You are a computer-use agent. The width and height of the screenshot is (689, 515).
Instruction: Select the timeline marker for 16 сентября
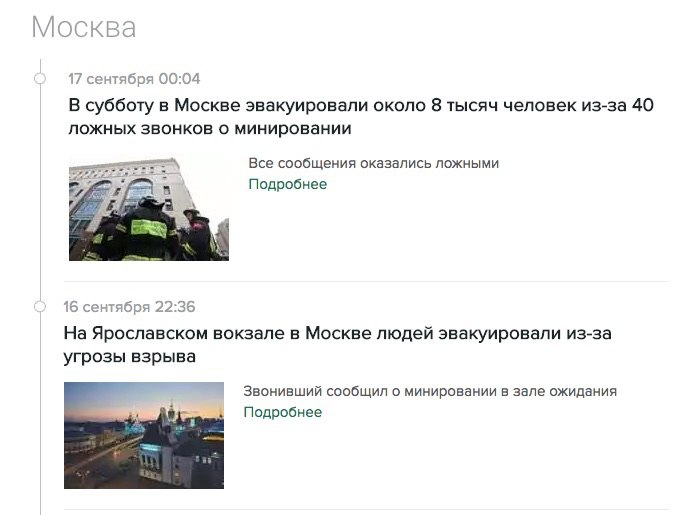(40, 306)
